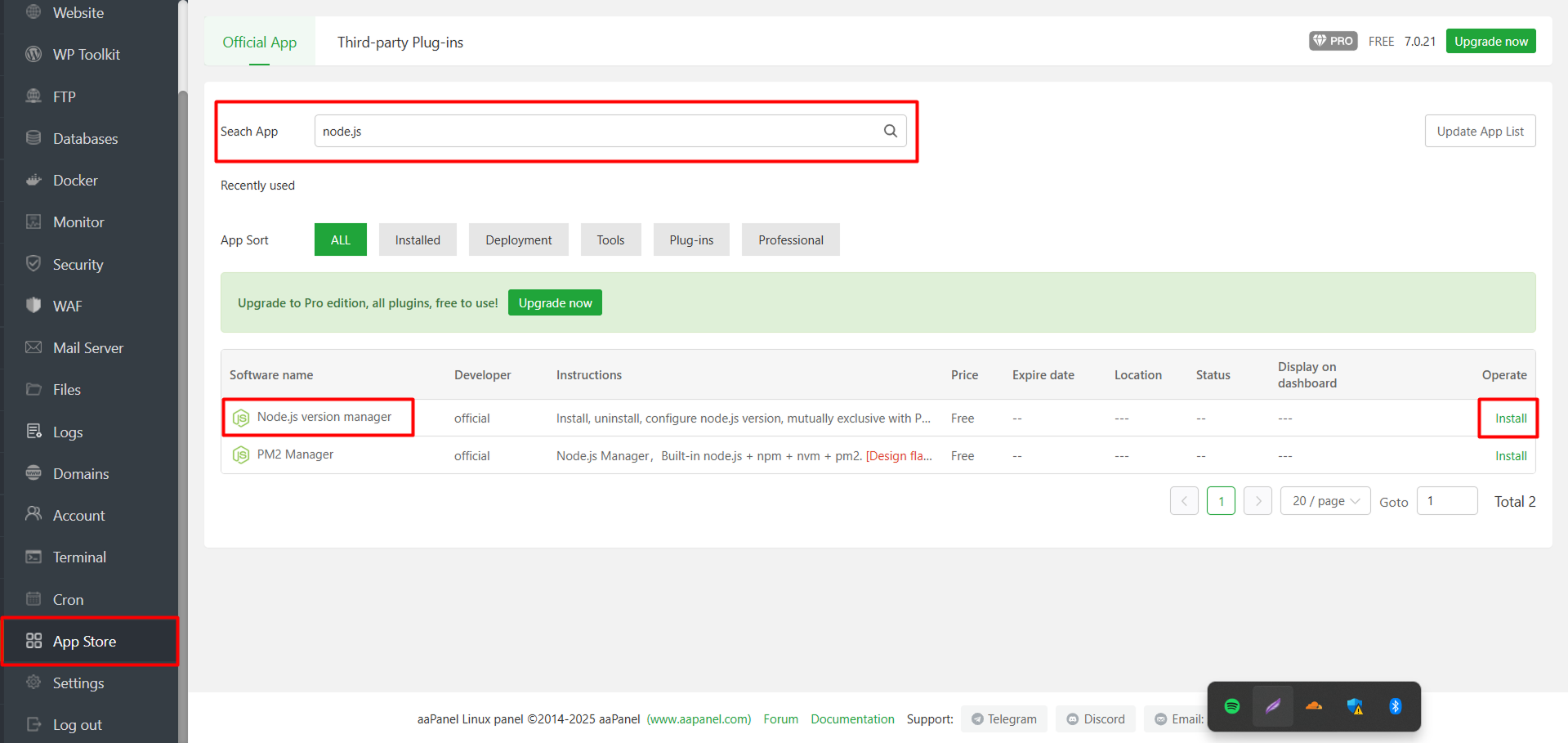The height and width of the screenshot is (743, 1568).
Task: Filter apps by Professional category
Action: pyautogui.click(x=790, y=239)
